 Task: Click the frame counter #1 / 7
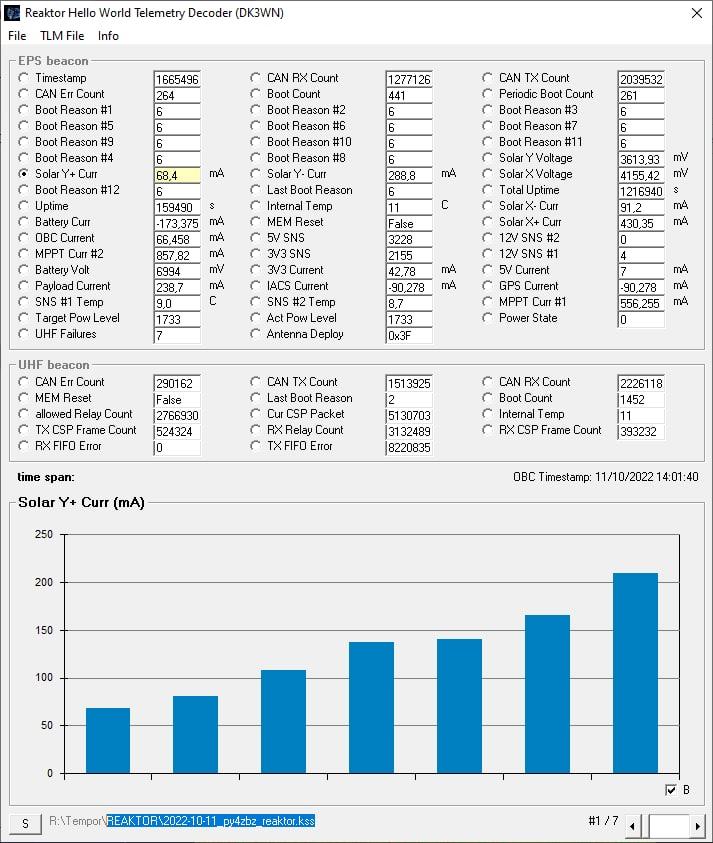pyautogui.click(x=603, y=821)
